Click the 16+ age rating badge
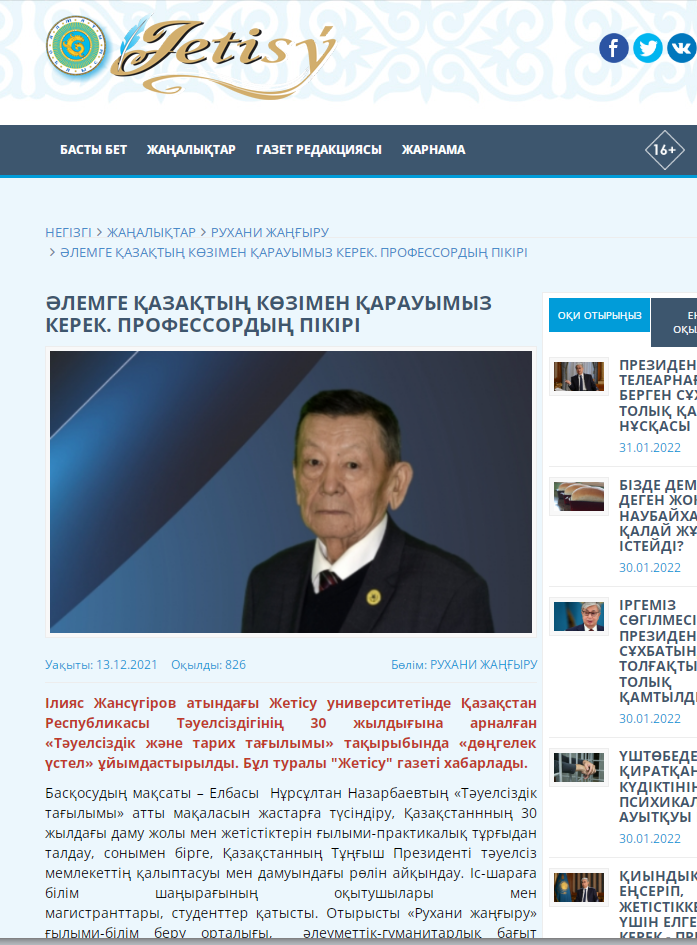 click(x=663, y=150)
